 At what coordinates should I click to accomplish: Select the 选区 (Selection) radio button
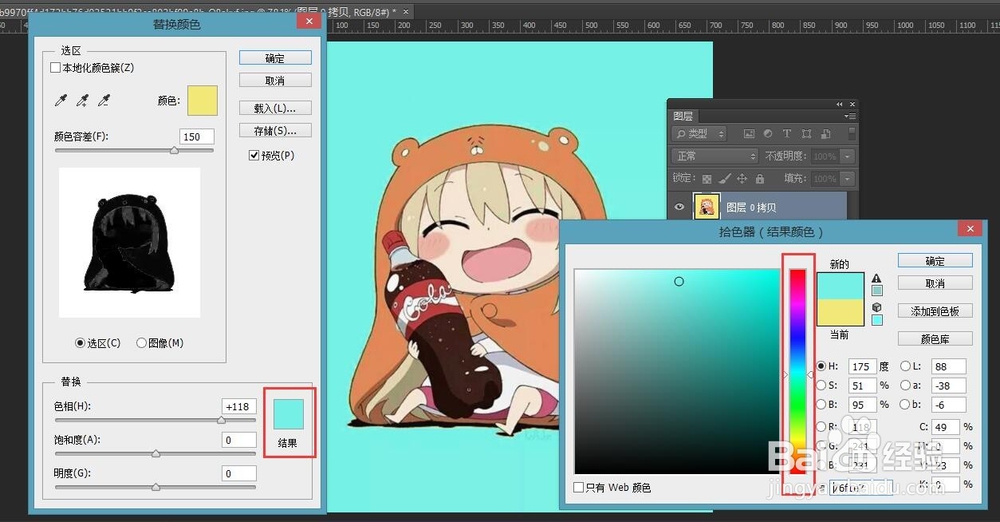tap(80, 343)
